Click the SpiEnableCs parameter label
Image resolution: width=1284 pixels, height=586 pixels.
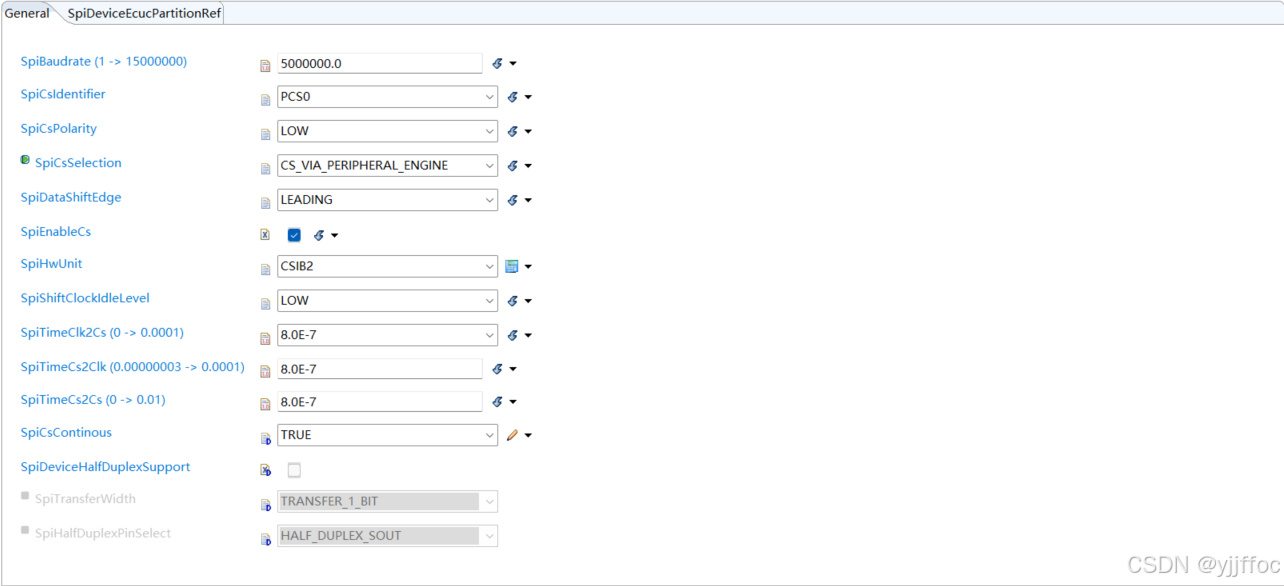[56, 231]
